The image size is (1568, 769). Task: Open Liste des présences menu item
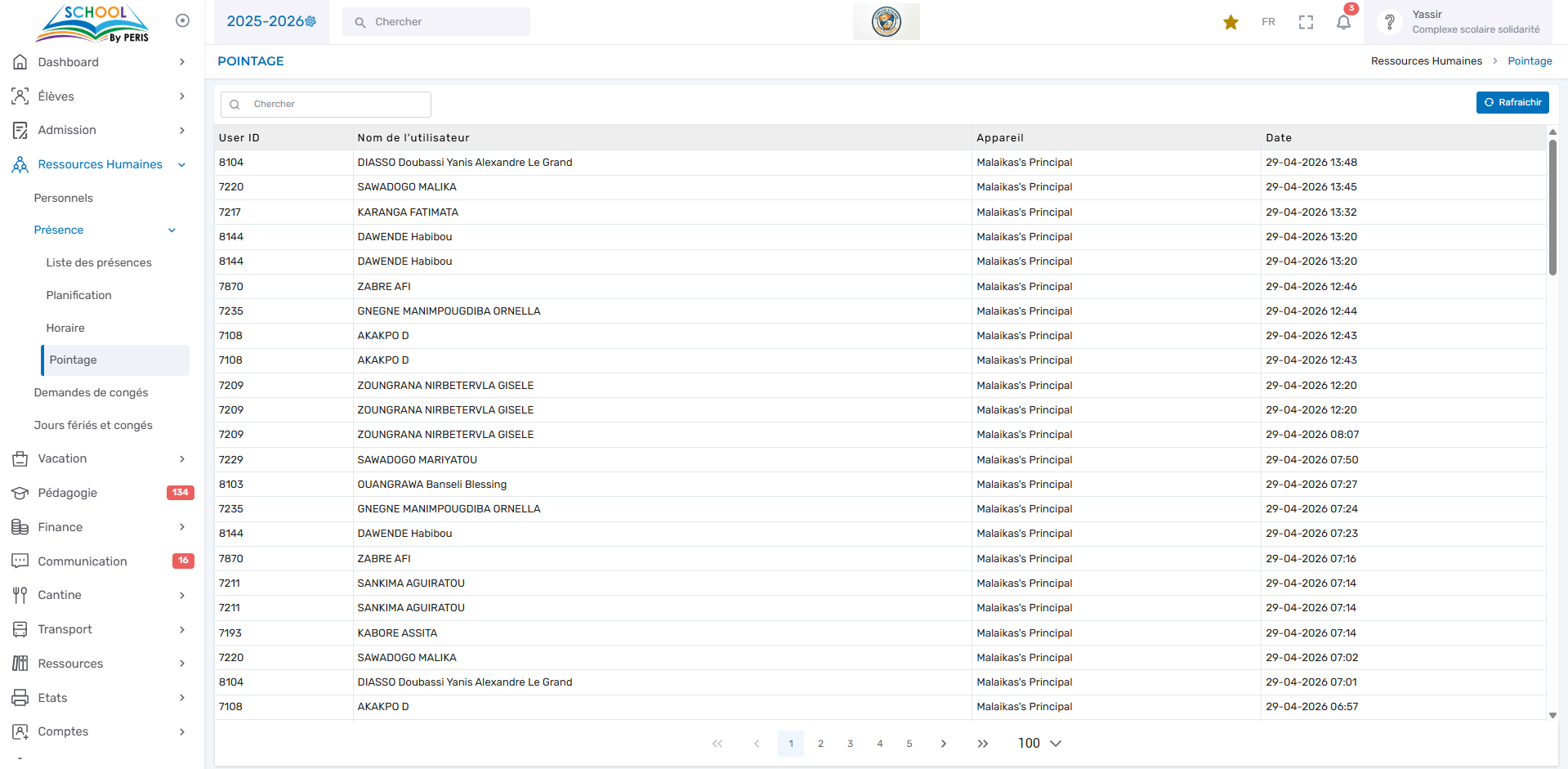[x=99, y=262]
